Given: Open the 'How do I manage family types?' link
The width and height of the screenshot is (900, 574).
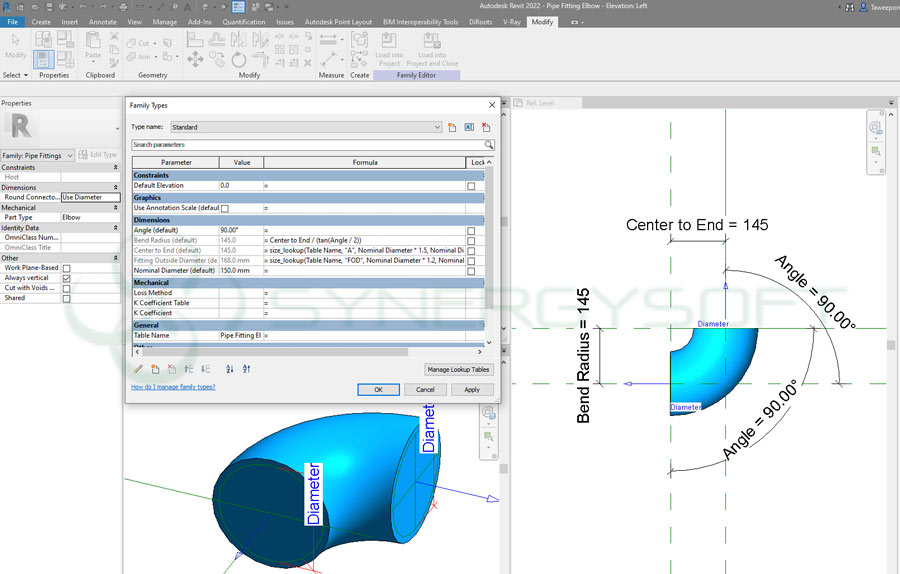Looking at the screenshot, I should pyautogui.click(x=174, y=386).
